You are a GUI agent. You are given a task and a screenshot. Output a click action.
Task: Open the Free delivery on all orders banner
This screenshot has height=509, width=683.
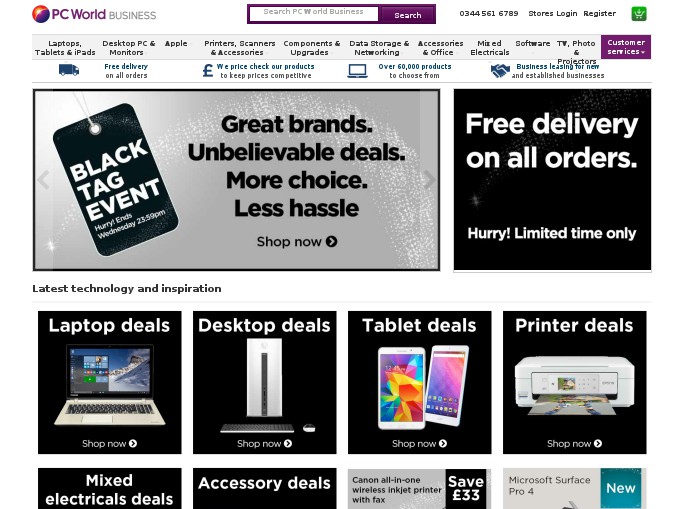point(552,179)
